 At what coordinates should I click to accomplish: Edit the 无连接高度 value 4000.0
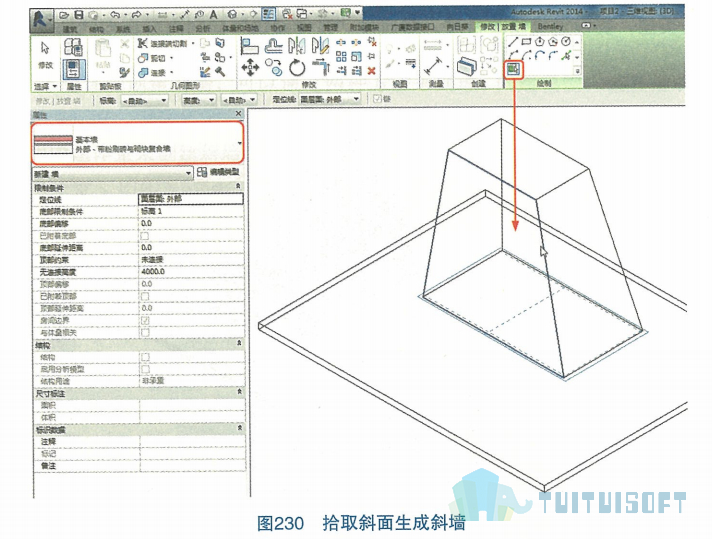point(191,272)
